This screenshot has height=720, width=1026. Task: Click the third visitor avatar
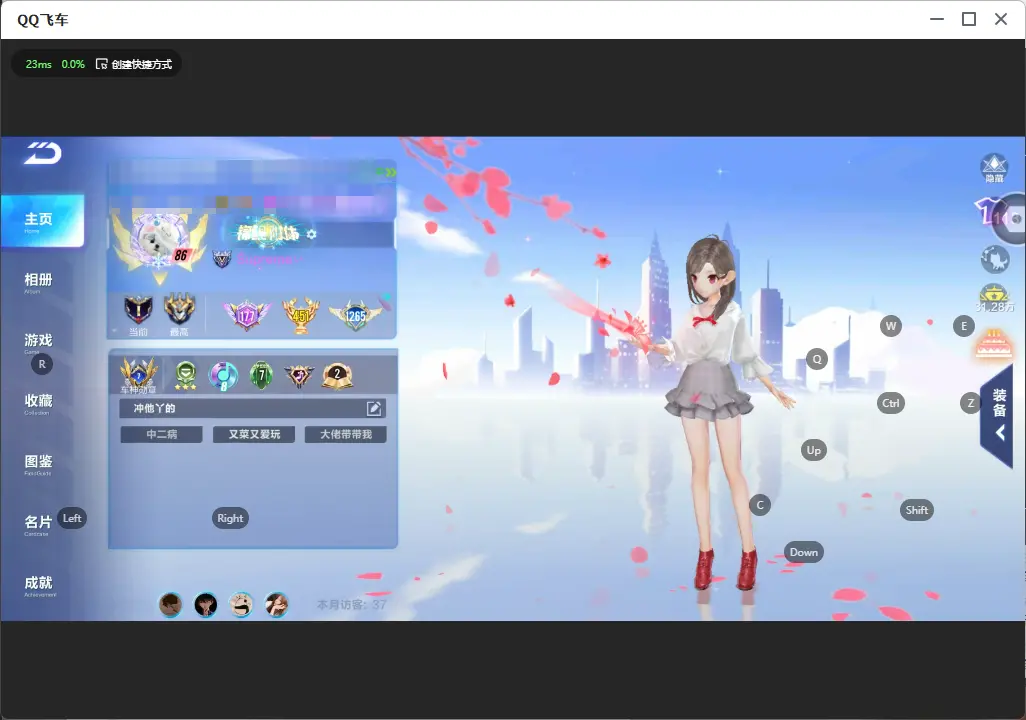[241, 604]
